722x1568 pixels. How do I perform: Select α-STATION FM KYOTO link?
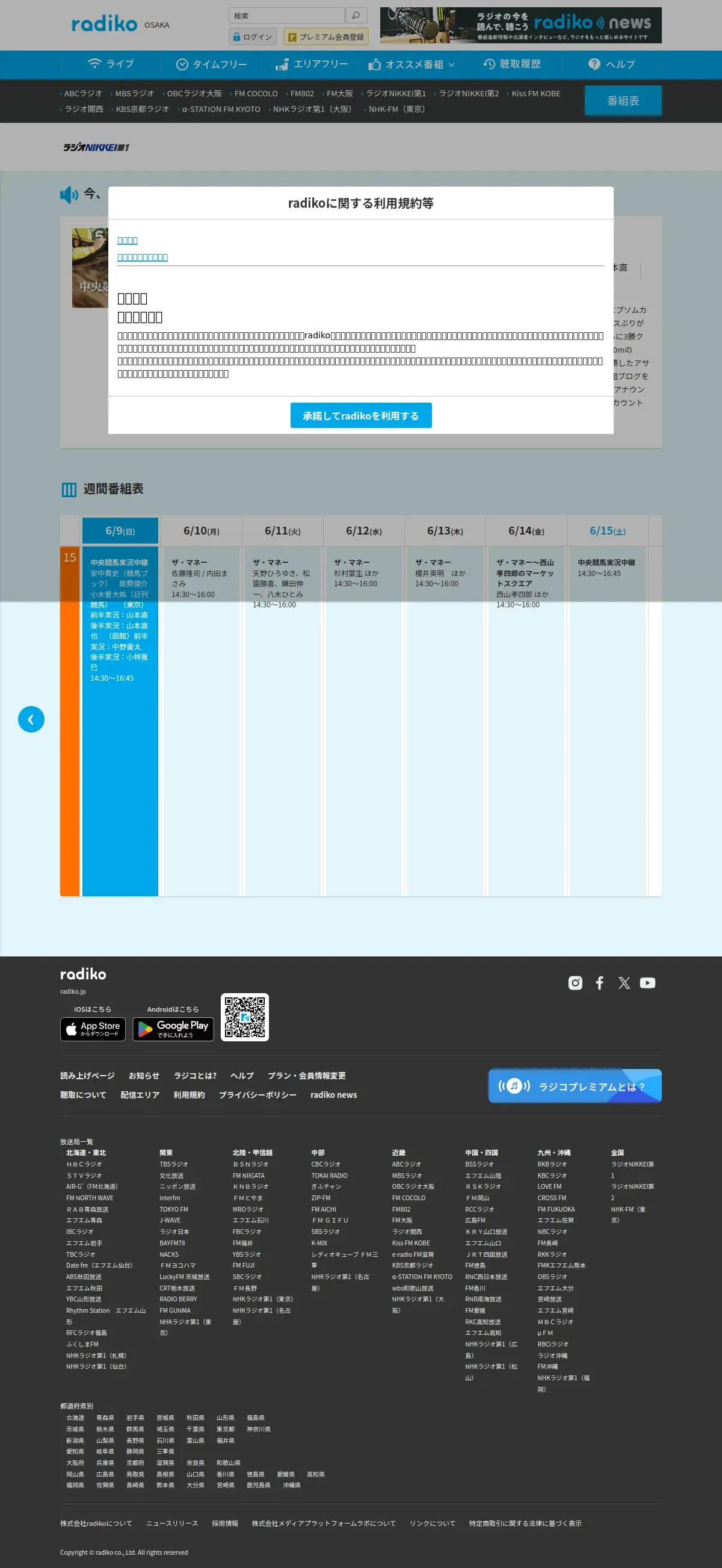(221, 110)
